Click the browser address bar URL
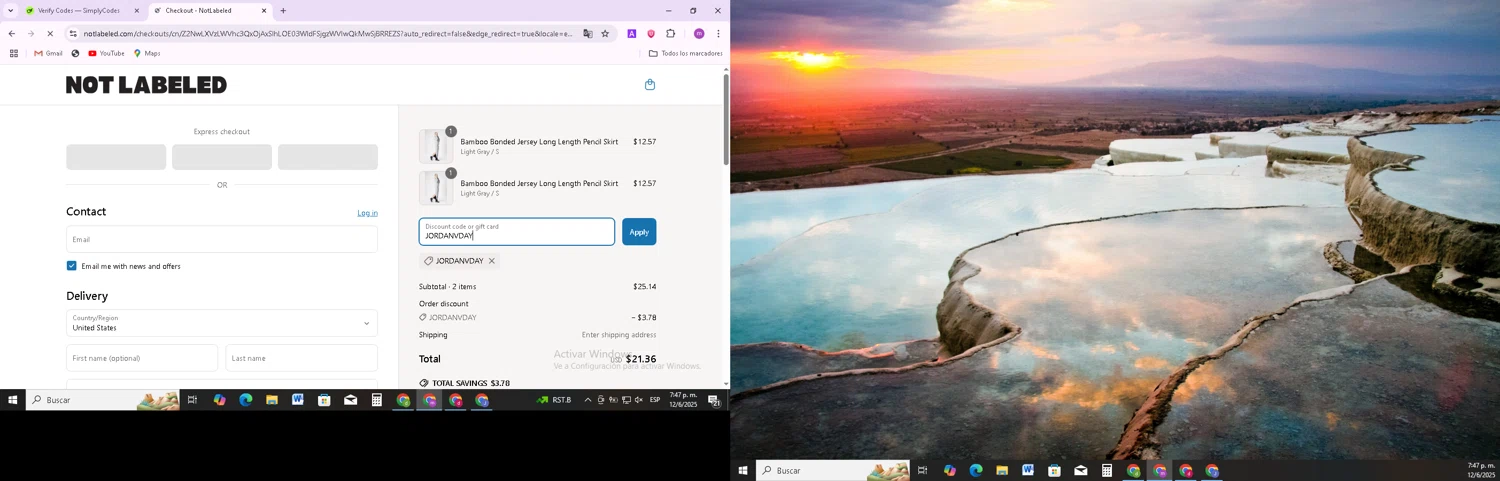Image resolution: width=1500 pixels, height=481 pixels. click(328, 34)
